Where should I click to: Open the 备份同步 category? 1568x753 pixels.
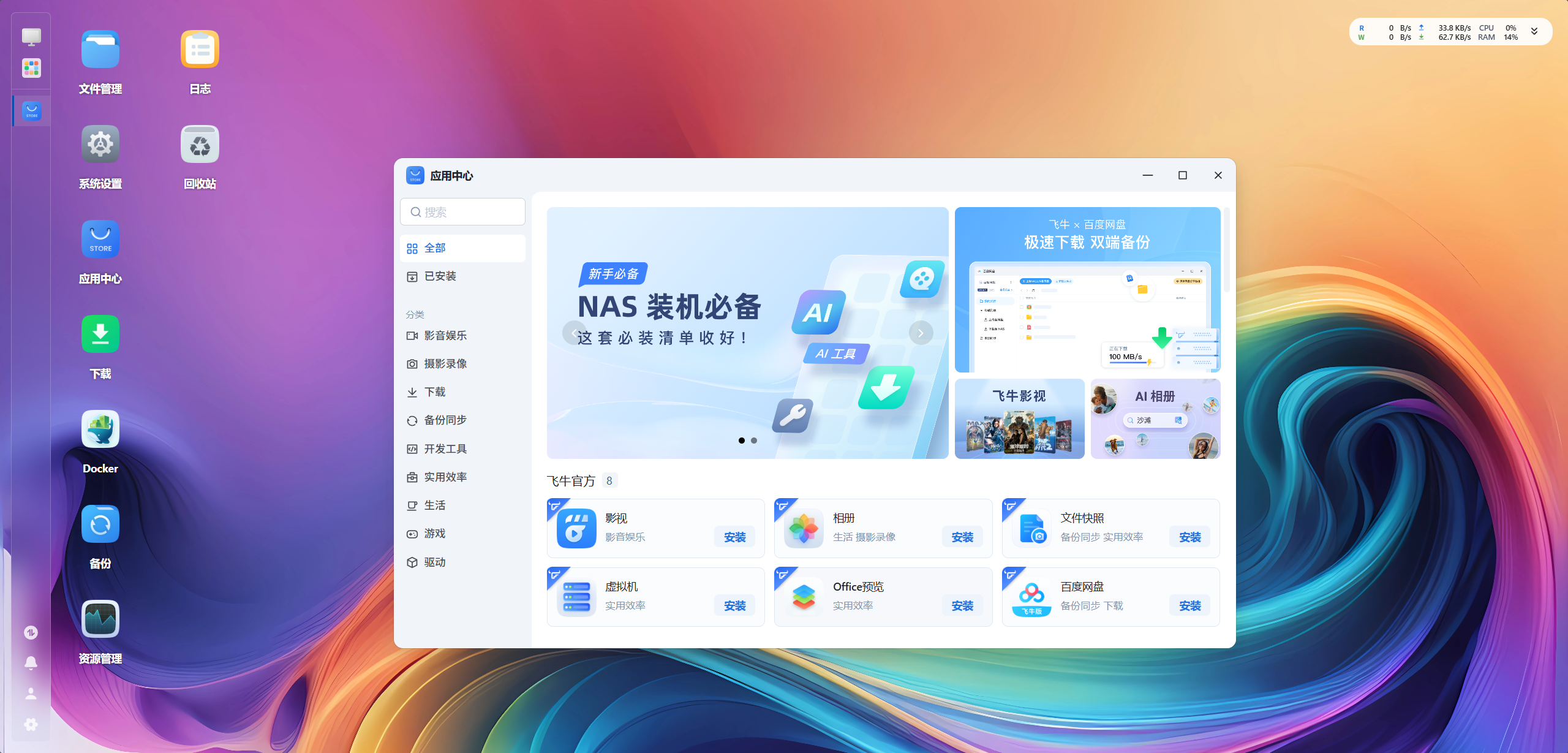462,420
